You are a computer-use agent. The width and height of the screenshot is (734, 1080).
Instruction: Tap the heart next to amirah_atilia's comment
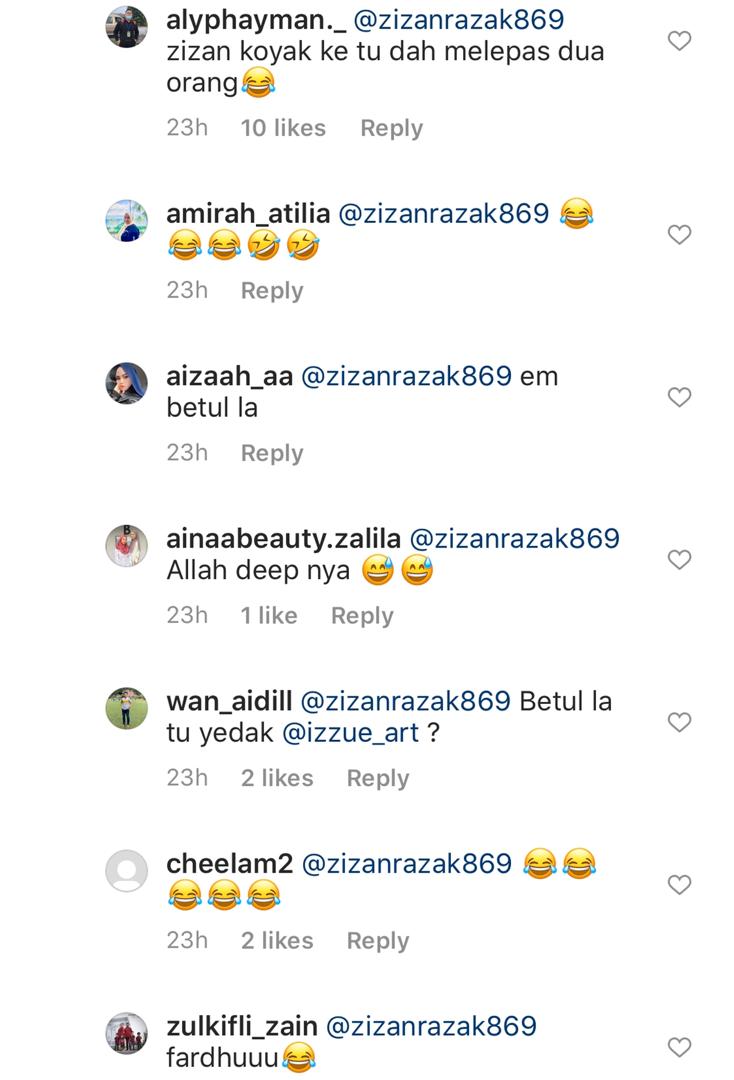(x=679, y=234)
